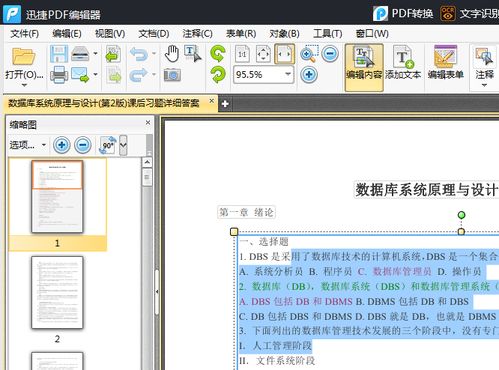This screenshot has height=370, width=499.
Task: Open the 文档(D) menu
Action: point(154,33)
